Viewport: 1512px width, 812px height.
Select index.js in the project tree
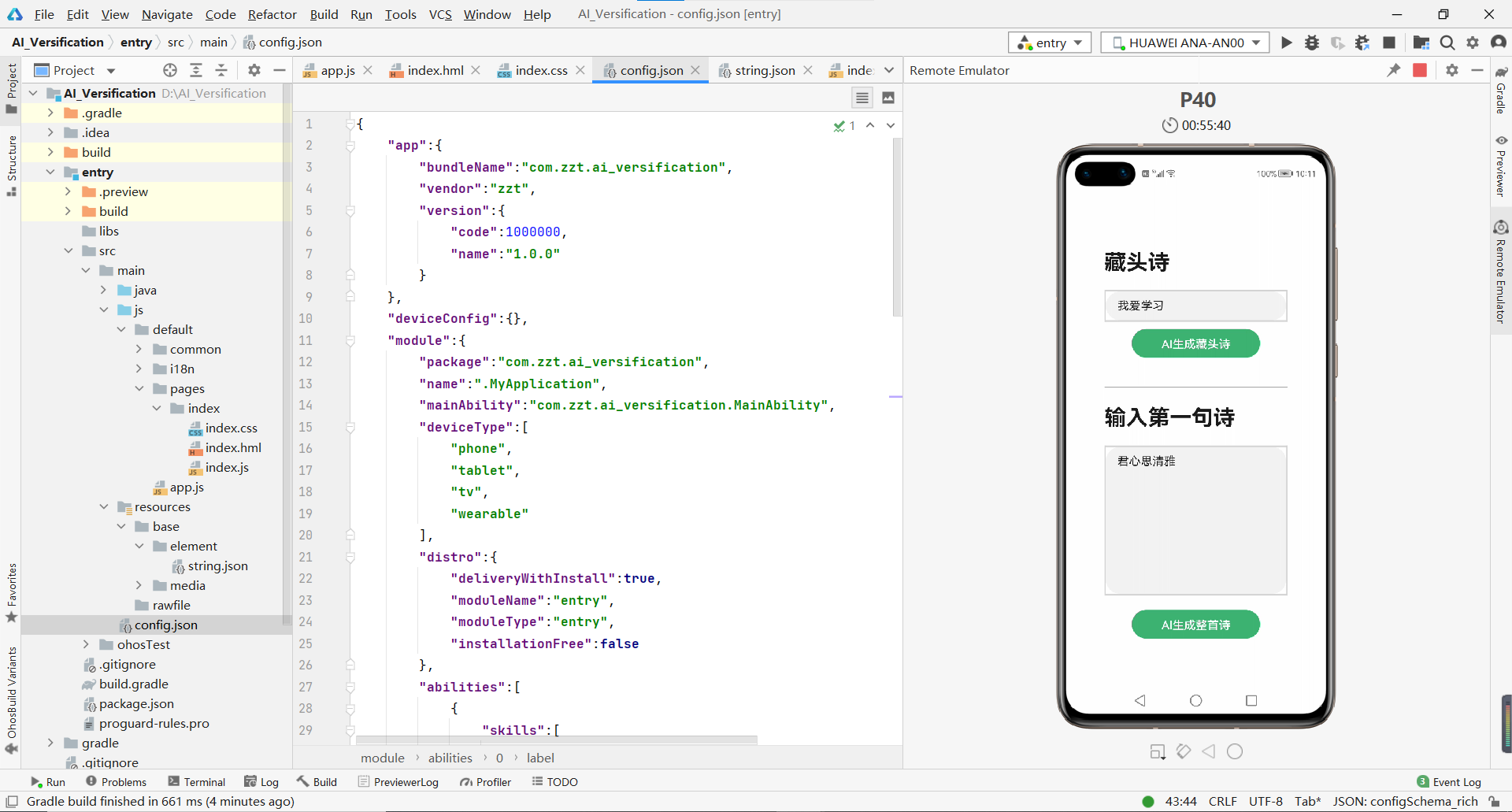tap(220, 467)
